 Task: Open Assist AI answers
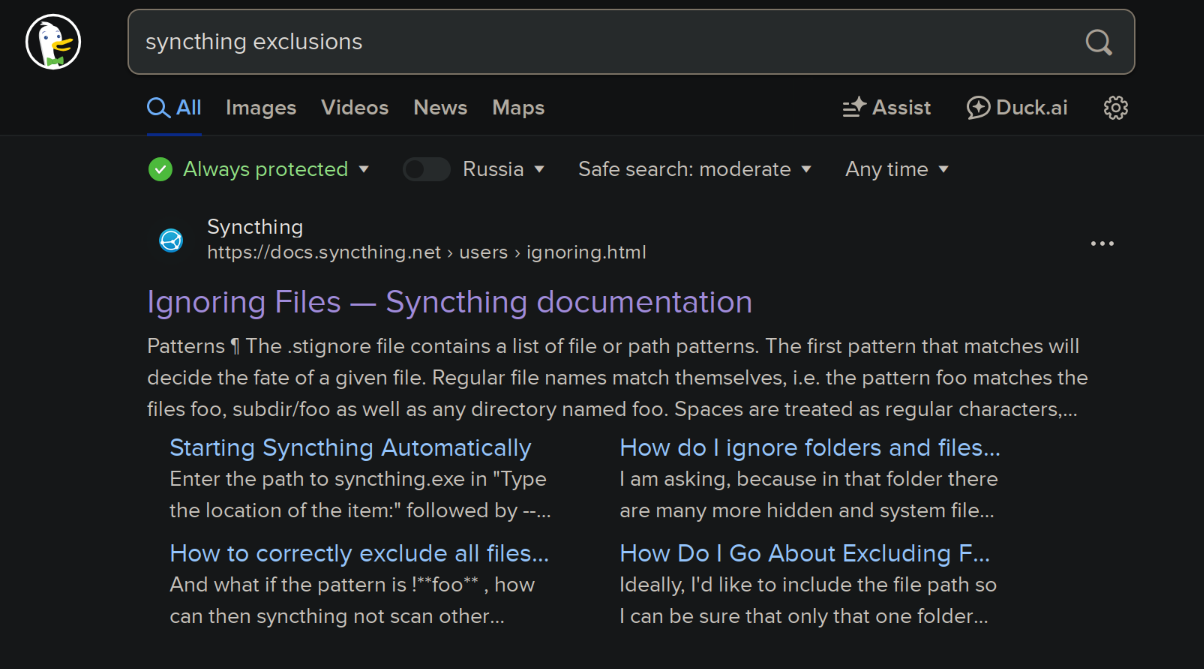tap(886, 108)
